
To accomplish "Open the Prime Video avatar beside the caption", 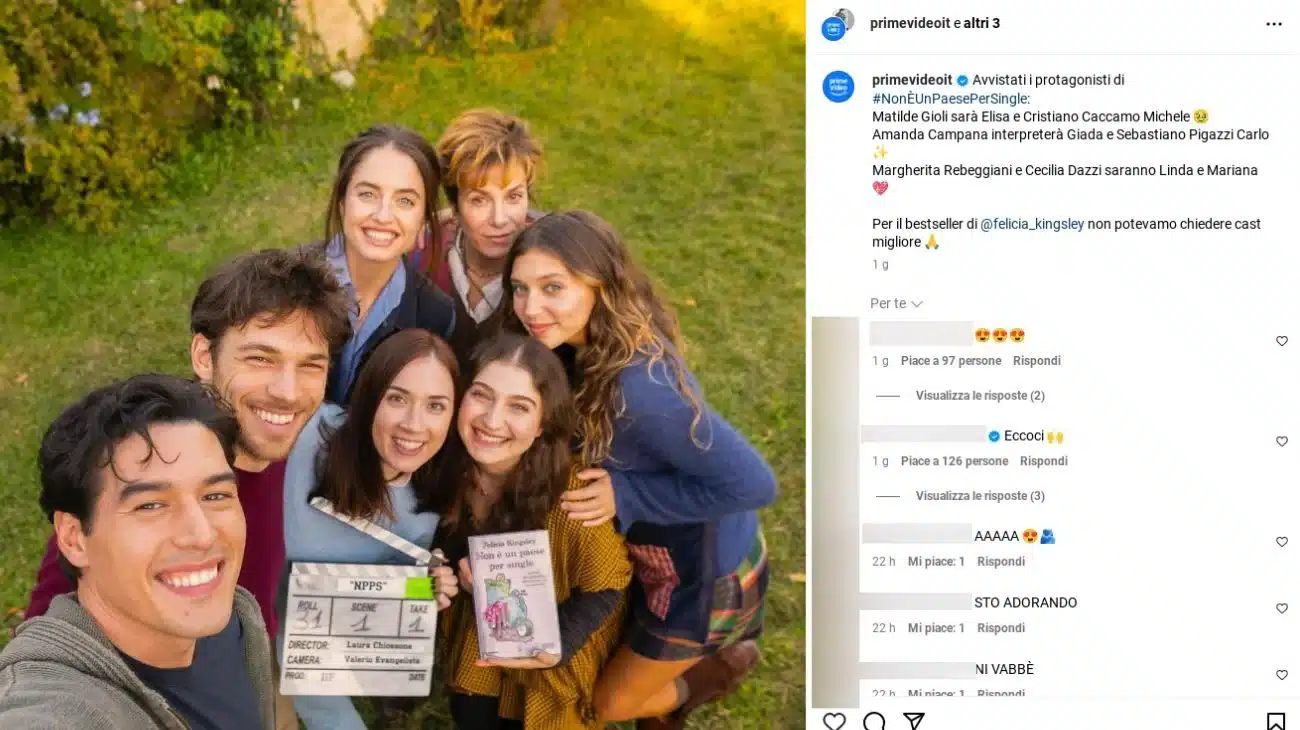I will coord(838,87).
